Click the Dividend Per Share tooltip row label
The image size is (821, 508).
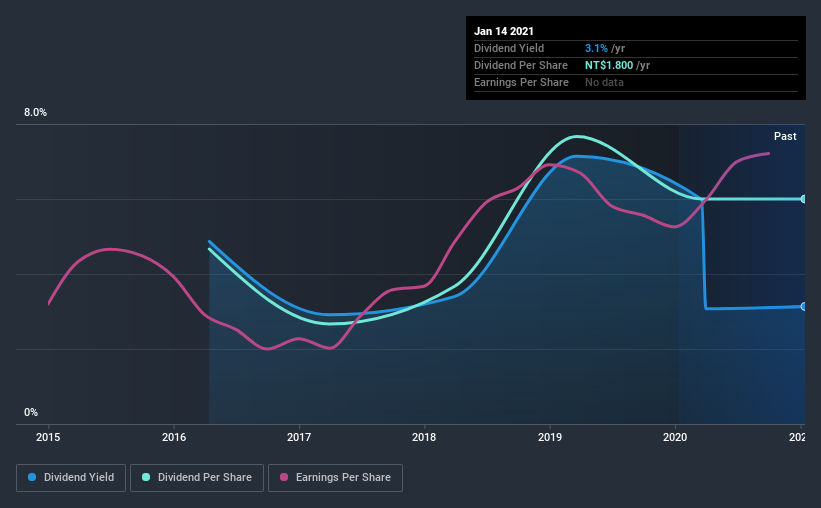pyautogui.click(x=520, y=65)
